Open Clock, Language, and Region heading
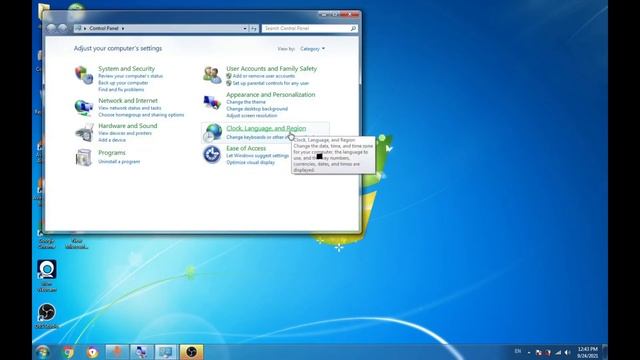Viewport: 640px width, 360px height. click(x=266, y=128)
